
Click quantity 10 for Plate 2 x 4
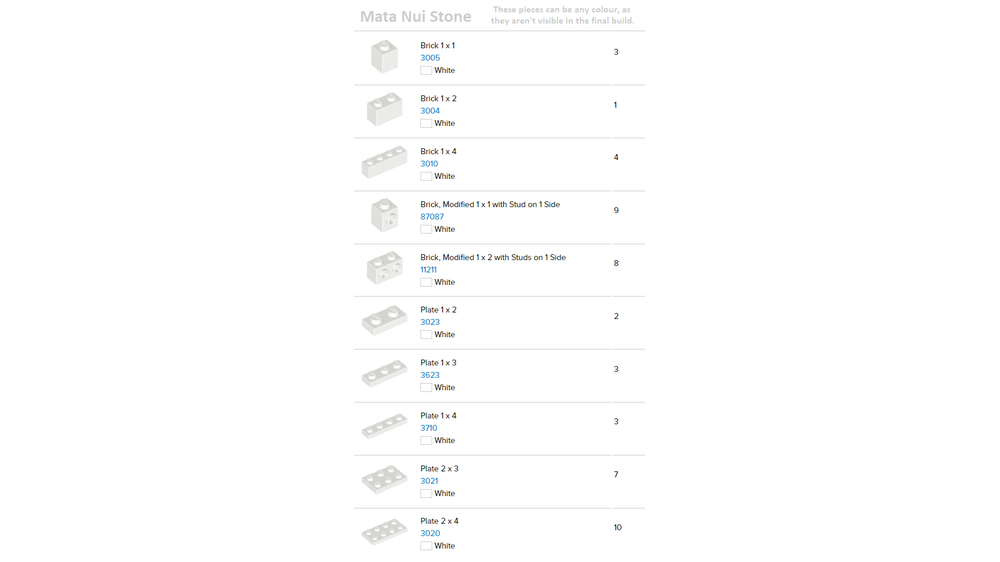tap(617, 527)
